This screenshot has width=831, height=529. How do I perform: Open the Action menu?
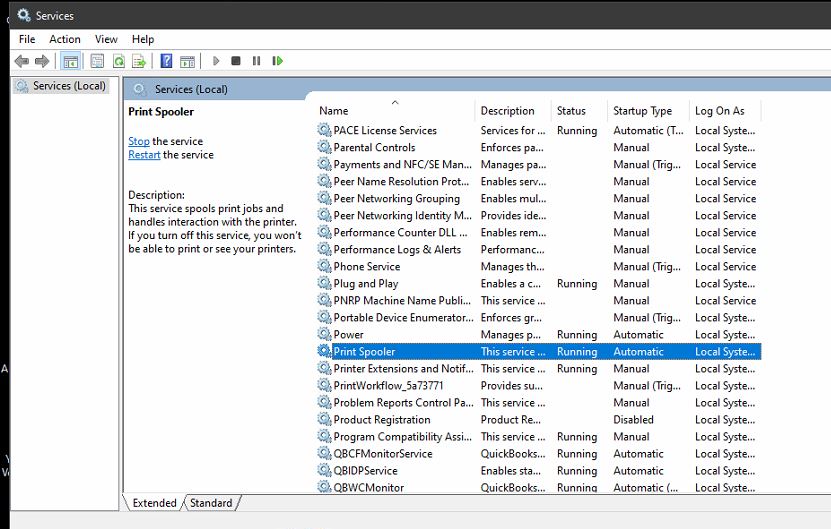click(65, 39)
